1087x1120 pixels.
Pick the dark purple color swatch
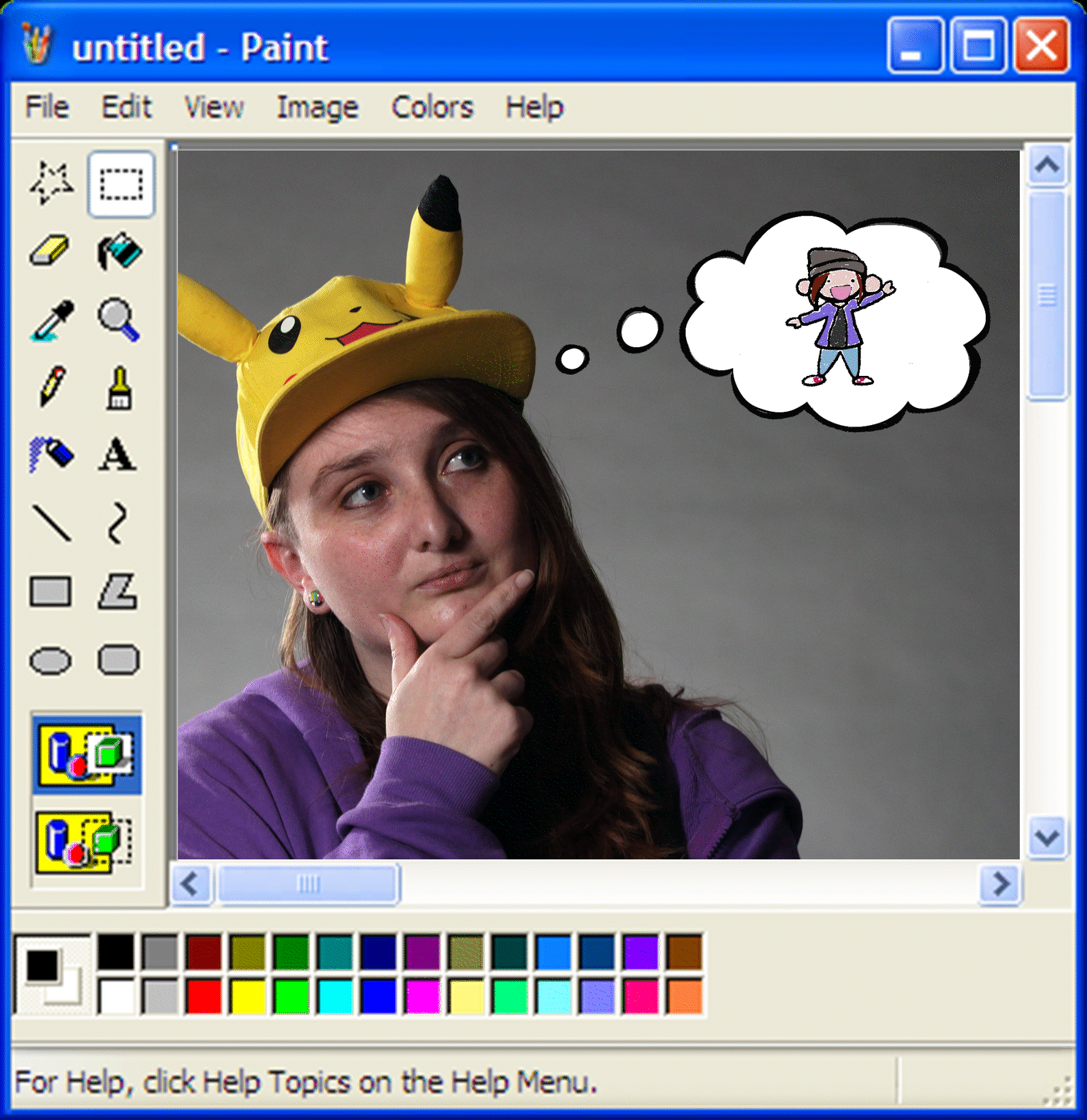click(423, 952)
